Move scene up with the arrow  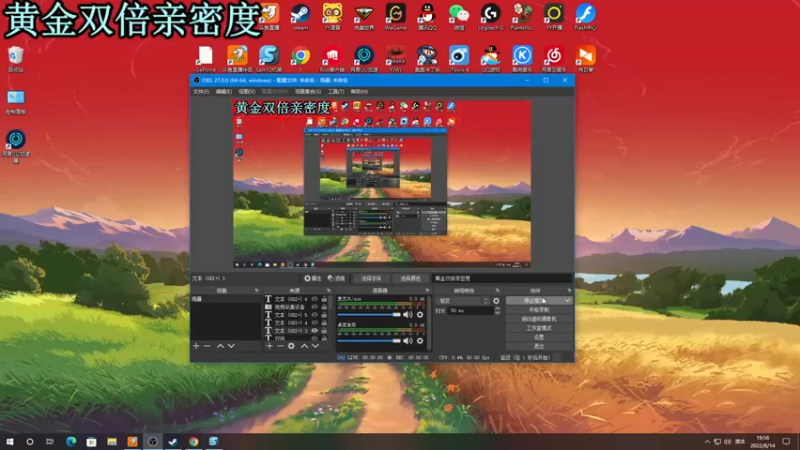pyautogui.click(x=220, y=346)
